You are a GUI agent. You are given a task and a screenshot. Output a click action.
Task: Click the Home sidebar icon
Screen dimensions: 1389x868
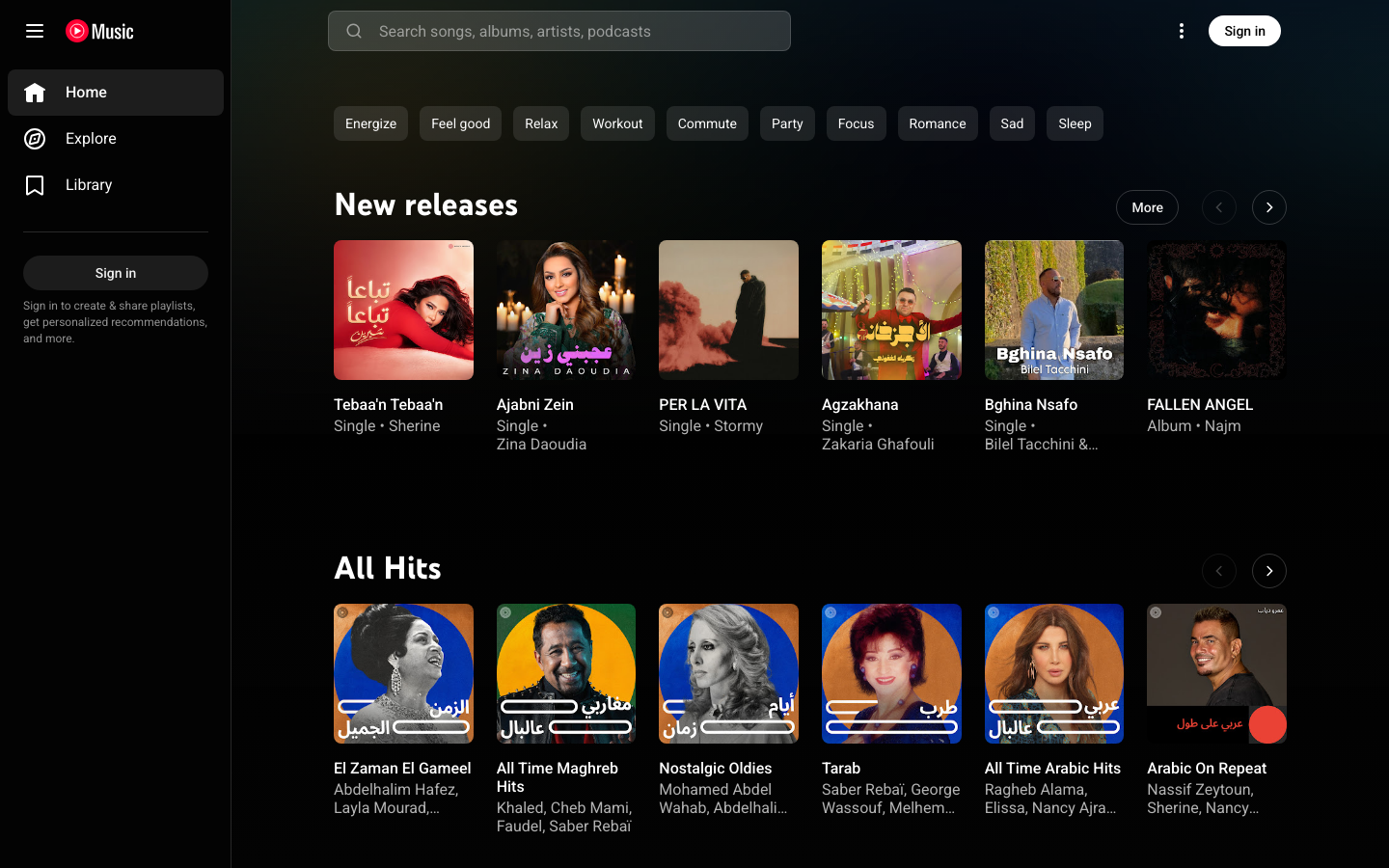pos(35,93)
